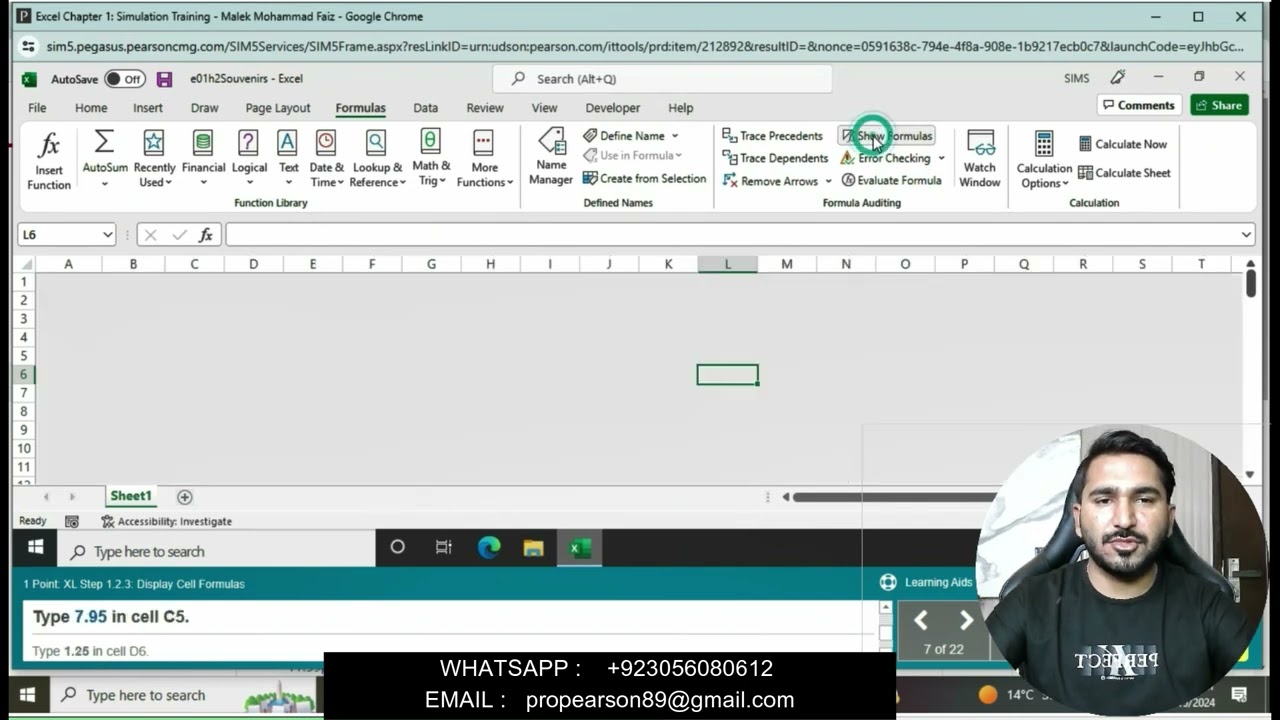Expand the formula bar chevron
Image resolution: width=1280 pixels, height=720 pixels.
(x=1246, y=235)
